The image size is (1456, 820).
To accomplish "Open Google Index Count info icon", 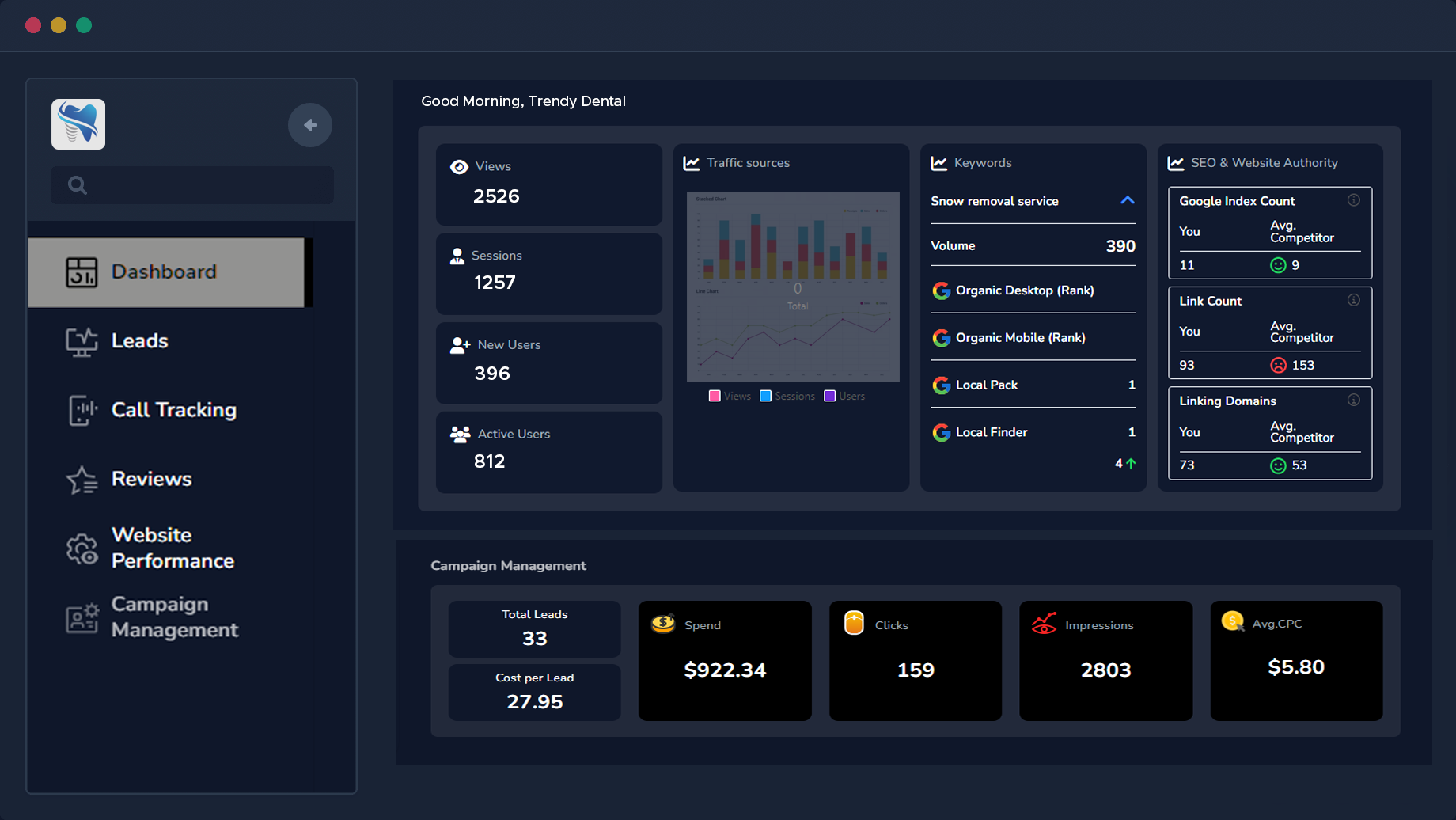I will pyautogui.click(x=1354, y=200).
